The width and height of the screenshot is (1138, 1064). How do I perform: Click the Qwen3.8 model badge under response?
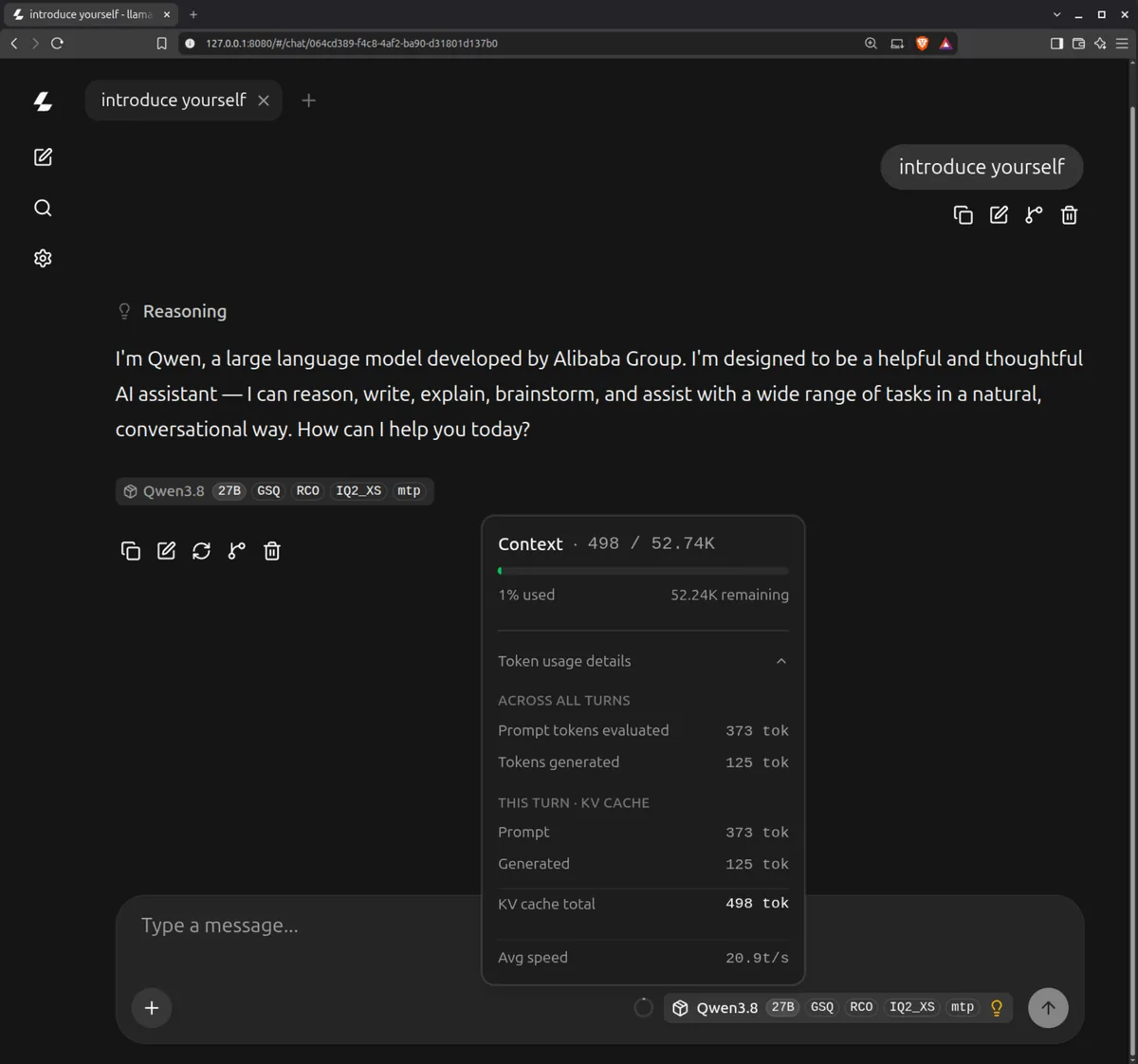coord(273,490)
